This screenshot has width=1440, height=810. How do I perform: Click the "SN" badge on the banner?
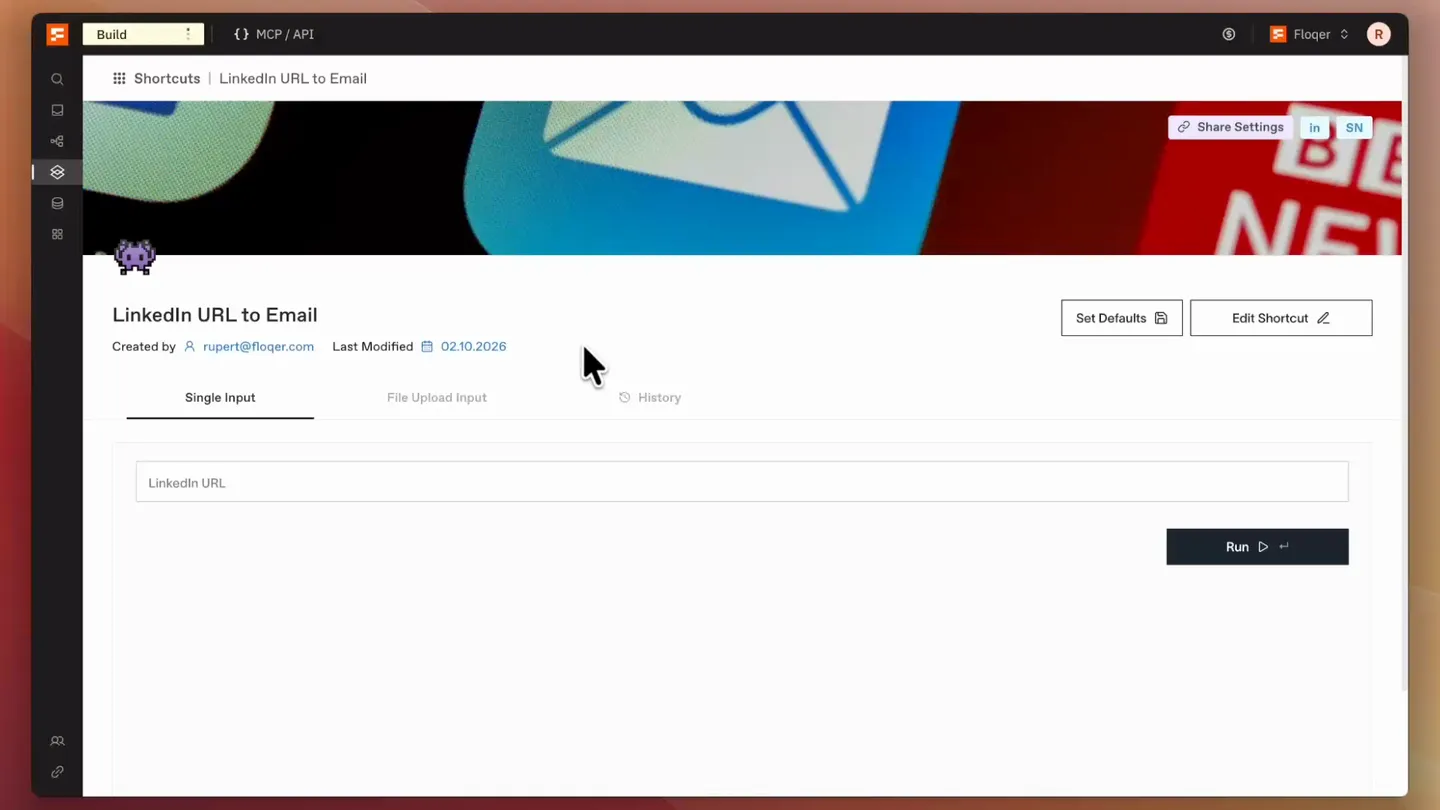(x=1354, y=127)
